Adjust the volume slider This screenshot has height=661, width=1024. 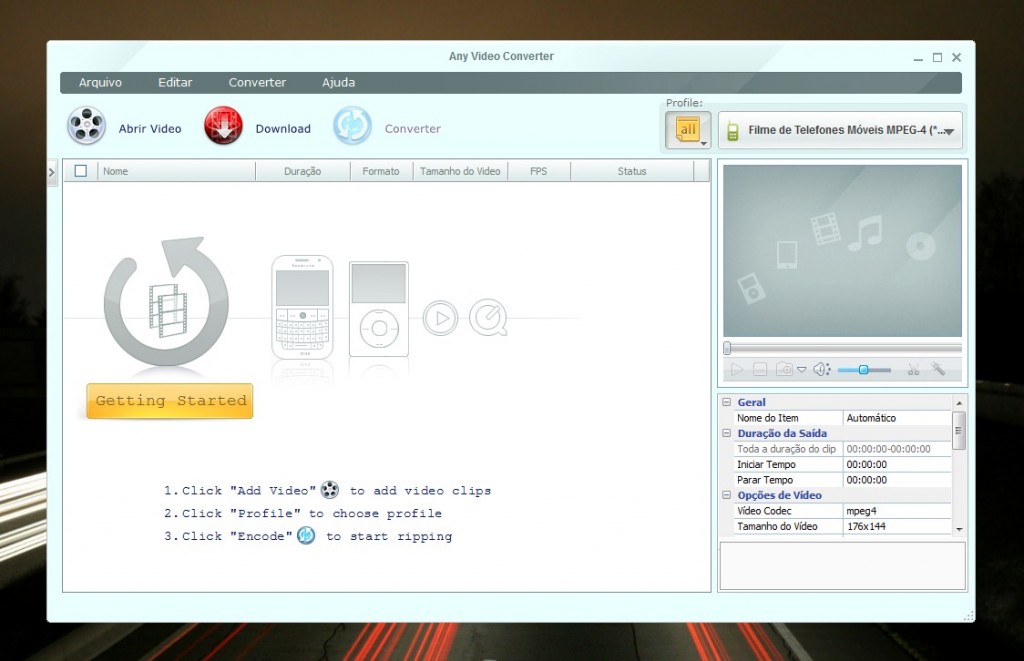(864, 370)
